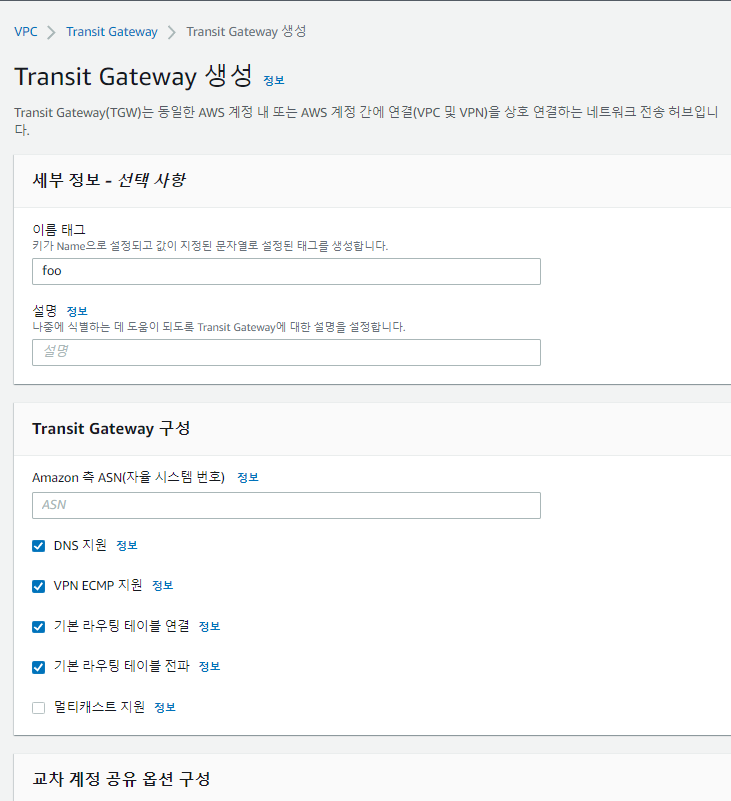Toggle the 기본 라우팅 테이블 연결 checkbox
This screenshot has height=801, width=731.
tap(39, 627)
